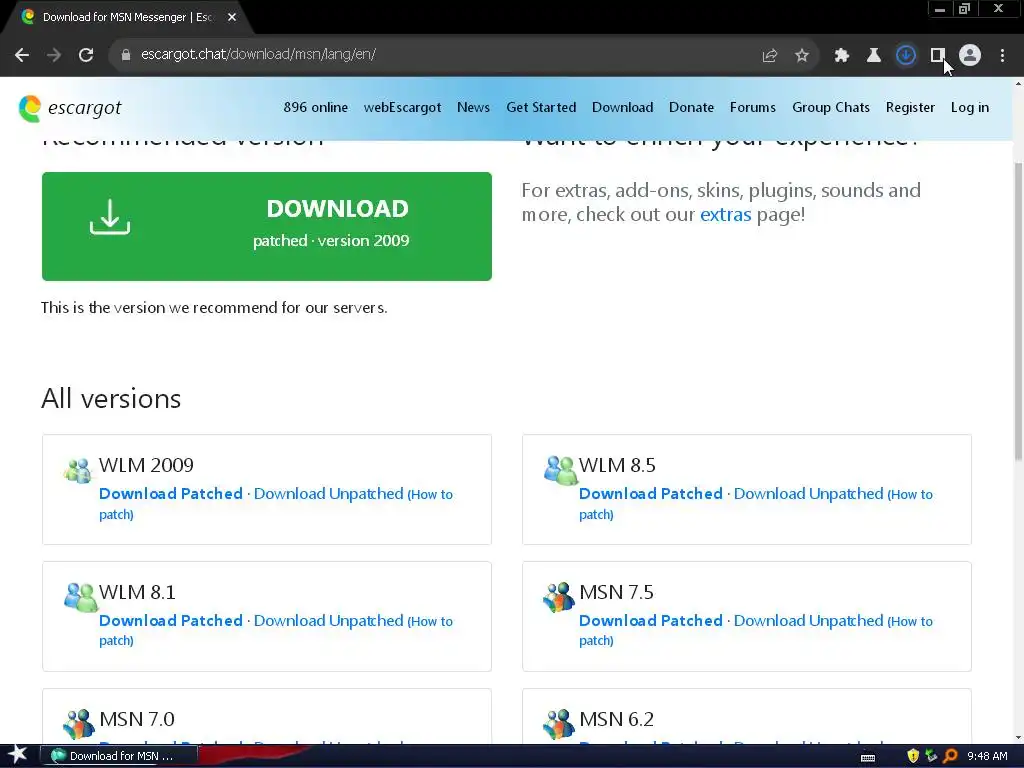The width and height of the screenshot is (1024, 768).
Task: Click the download arrow icon on green button
Action: pos(110,217)
